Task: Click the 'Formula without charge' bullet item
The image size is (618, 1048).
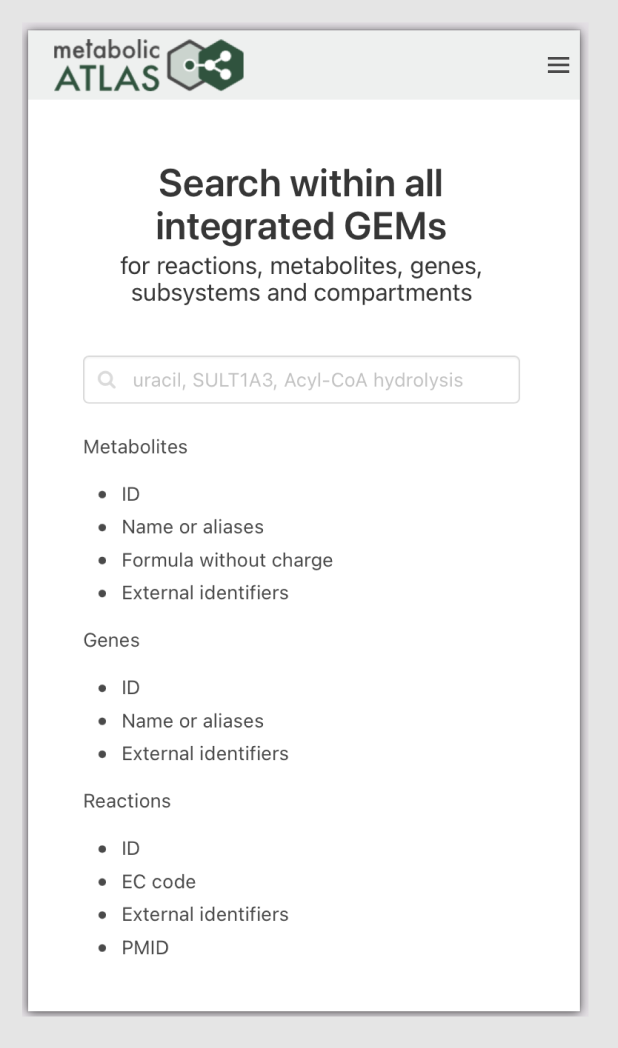Action: [228, 560]
